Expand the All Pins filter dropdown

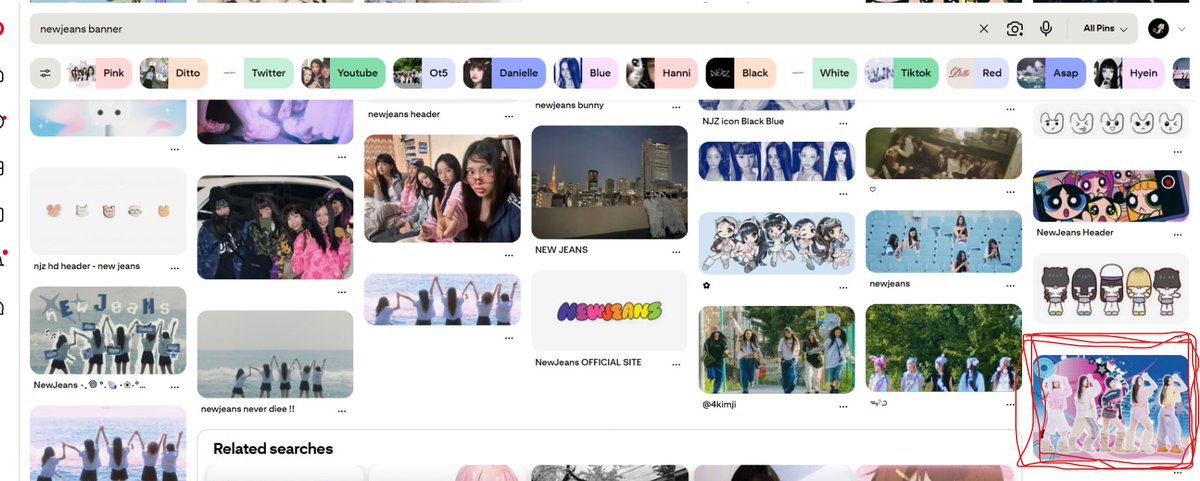click(1104, 29)
